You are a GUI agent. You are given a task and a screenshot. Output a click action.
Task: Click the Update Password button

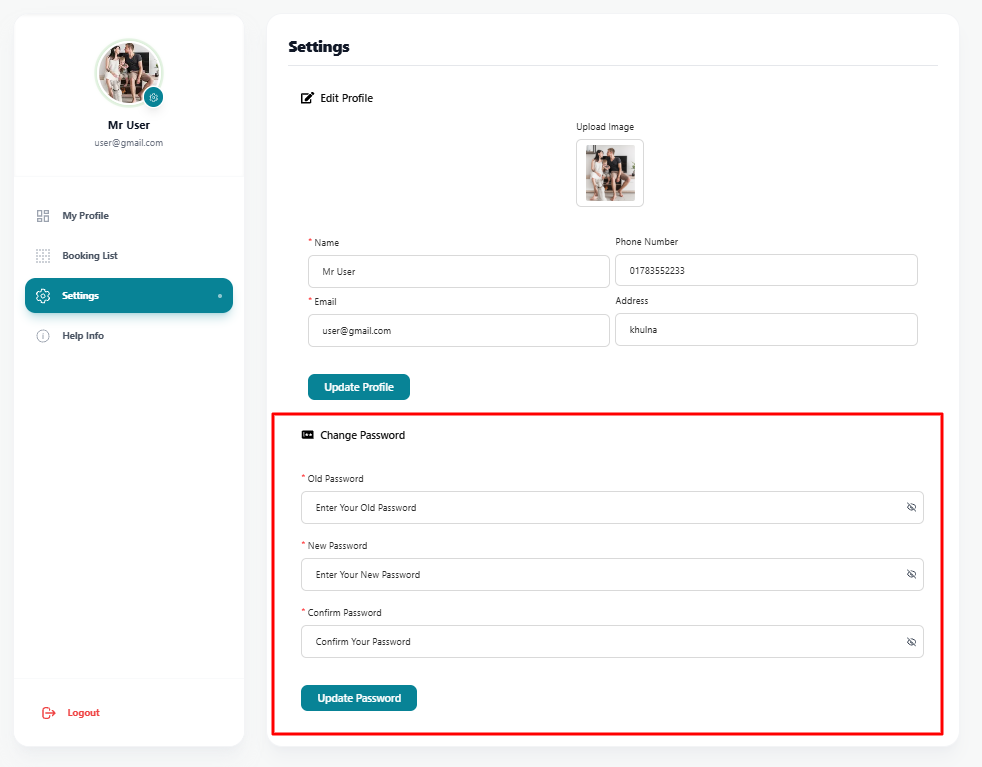(x=359, y=698)
